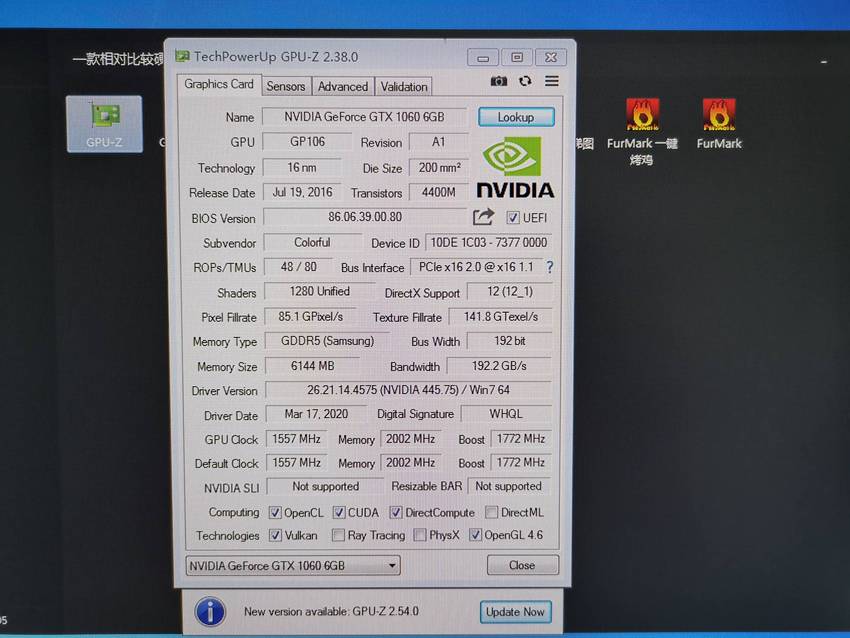
Task: Toggle the CUDA checkbox
Action: [339, 513]
